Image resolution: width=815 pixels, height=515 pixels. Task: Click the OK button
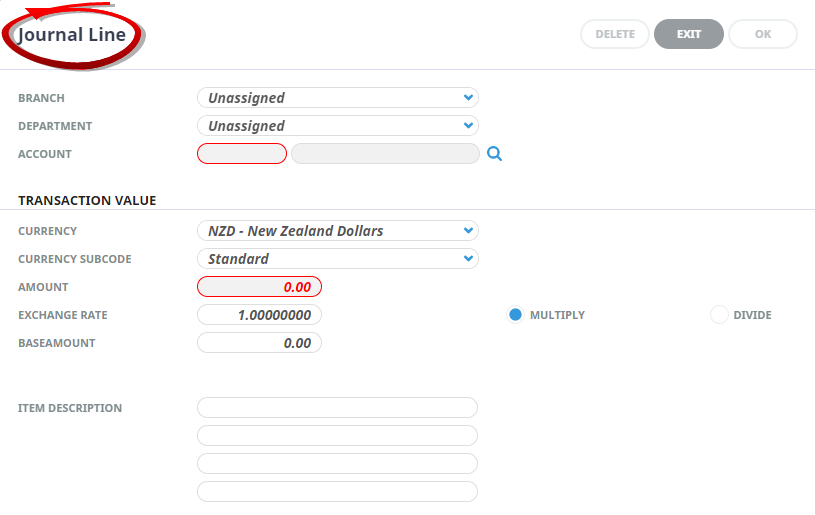click(x=762, y=34)
